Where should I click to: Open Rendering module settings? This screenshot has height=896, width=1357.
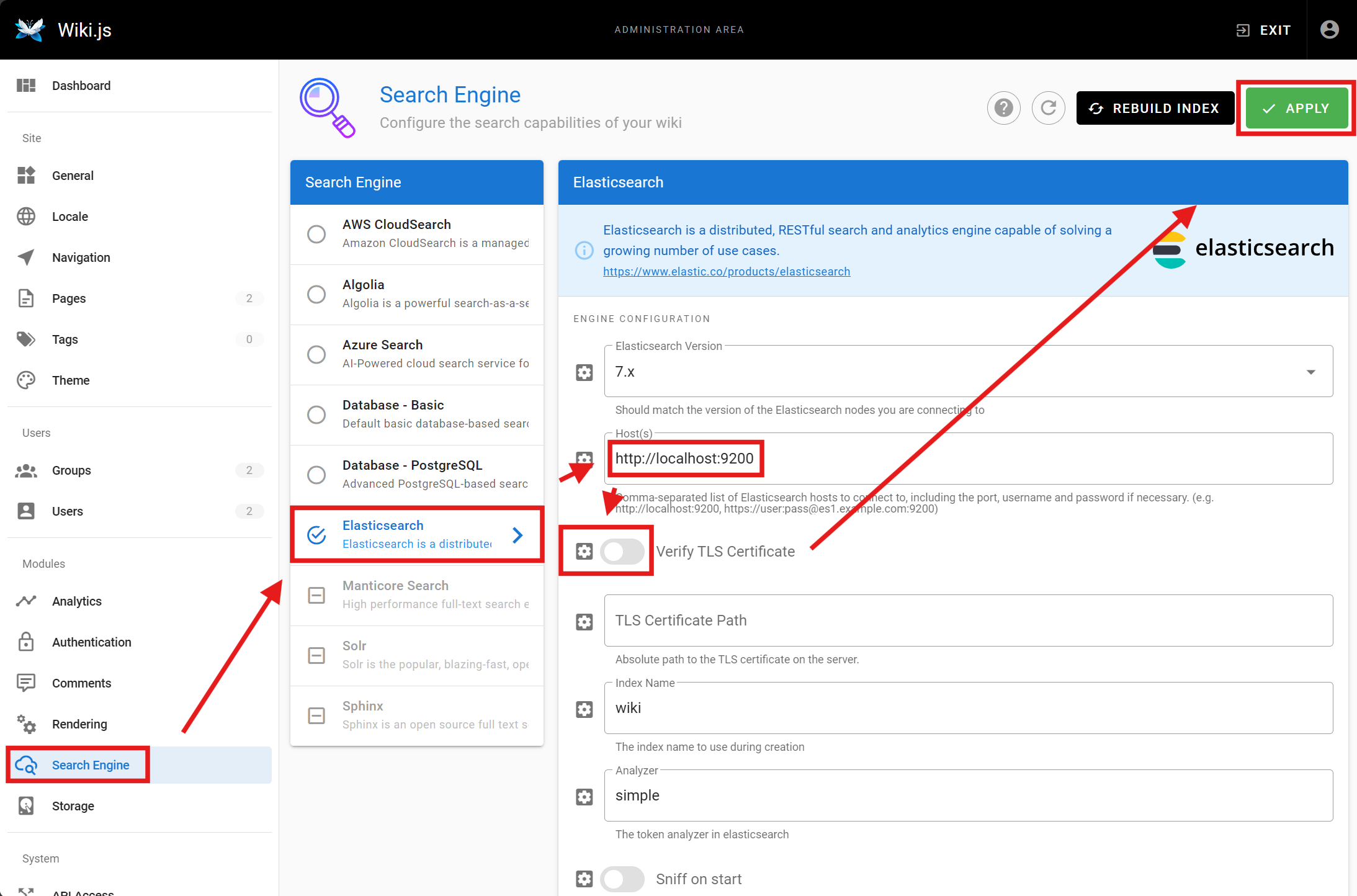[x=139, y=724]
